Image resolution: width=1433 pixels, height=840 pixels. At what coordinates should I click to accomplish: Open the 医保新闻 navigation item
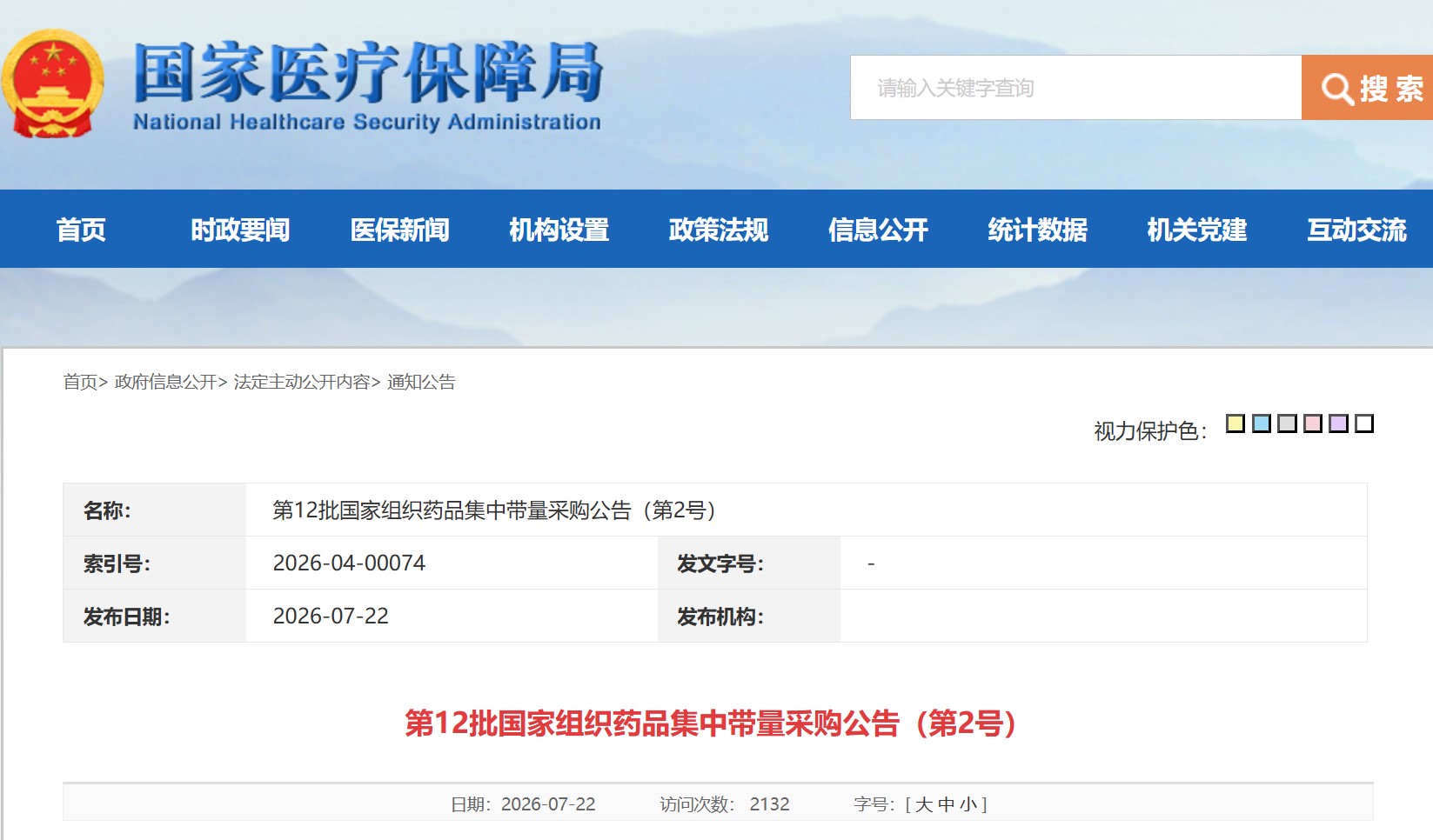(399, 230)
